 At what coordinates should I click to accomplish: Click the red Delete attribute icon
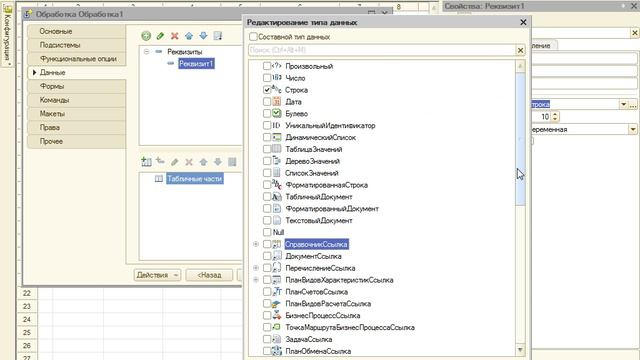tap(175, 36)
